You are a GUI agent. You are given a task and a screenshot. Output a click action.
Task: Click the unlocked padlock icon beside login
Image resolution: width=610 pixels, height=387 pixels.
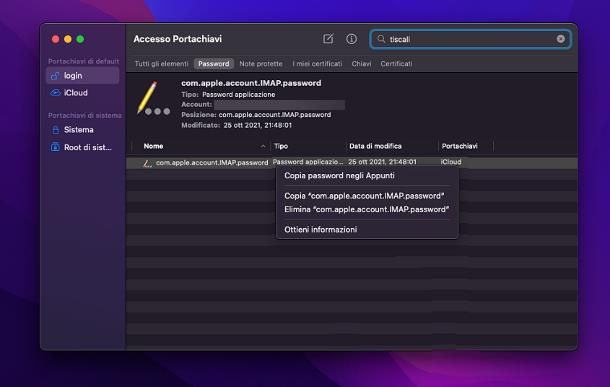point(55,76)
